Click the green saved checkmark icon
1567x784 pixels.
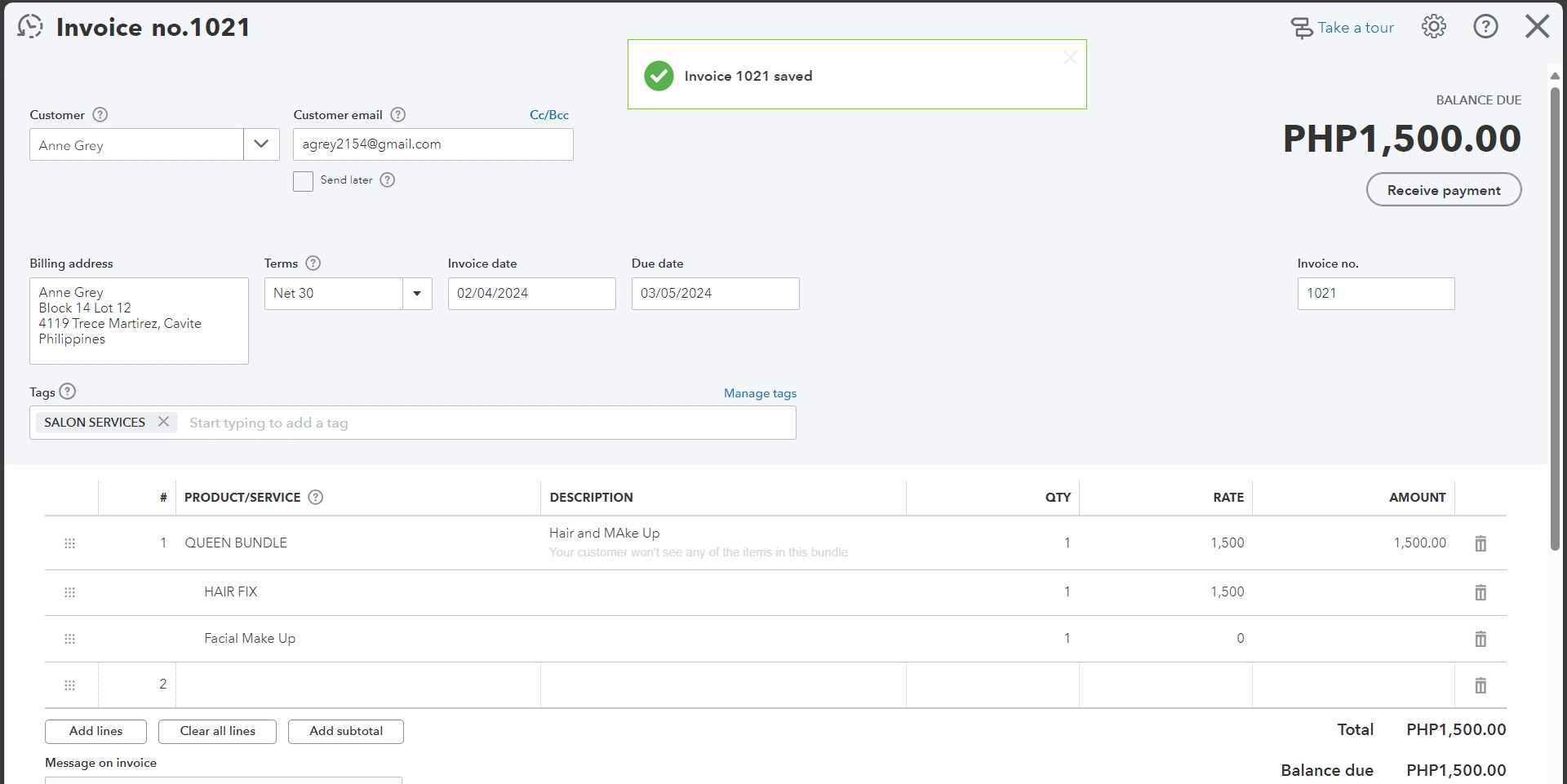[x=659, y=76]
